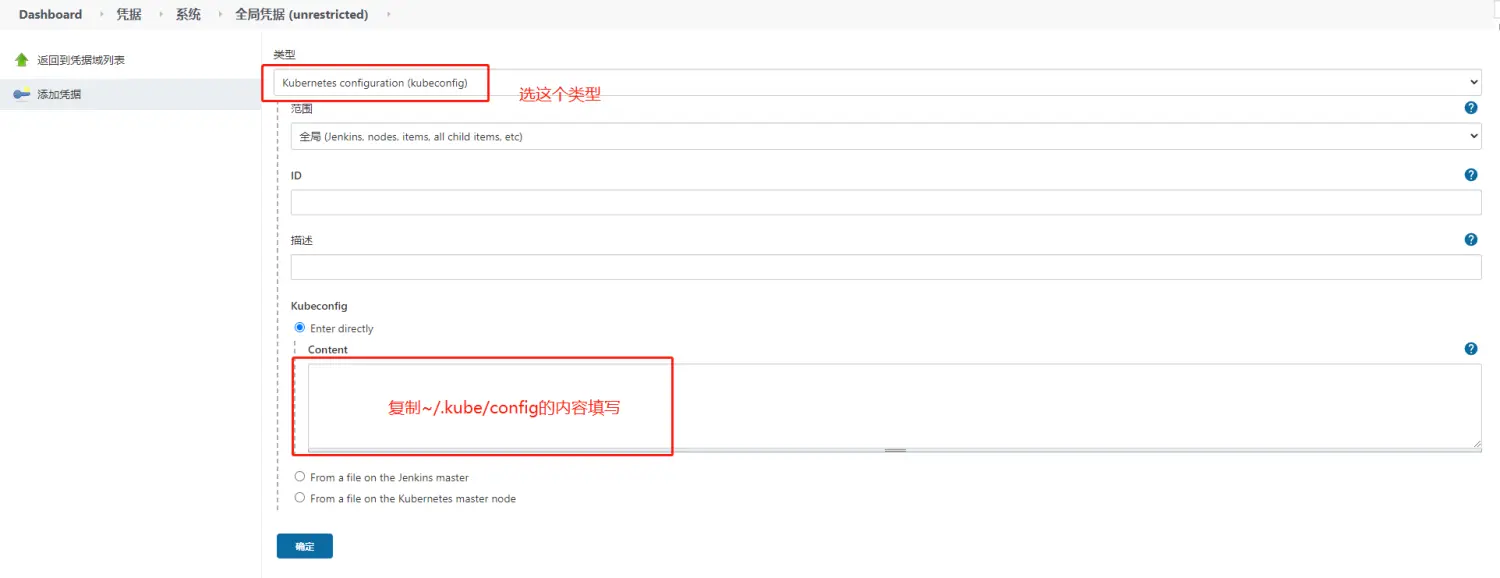
Task: Open 全局凭据 (unrestricted) breadcrumb
Action: tap(301, 15)
